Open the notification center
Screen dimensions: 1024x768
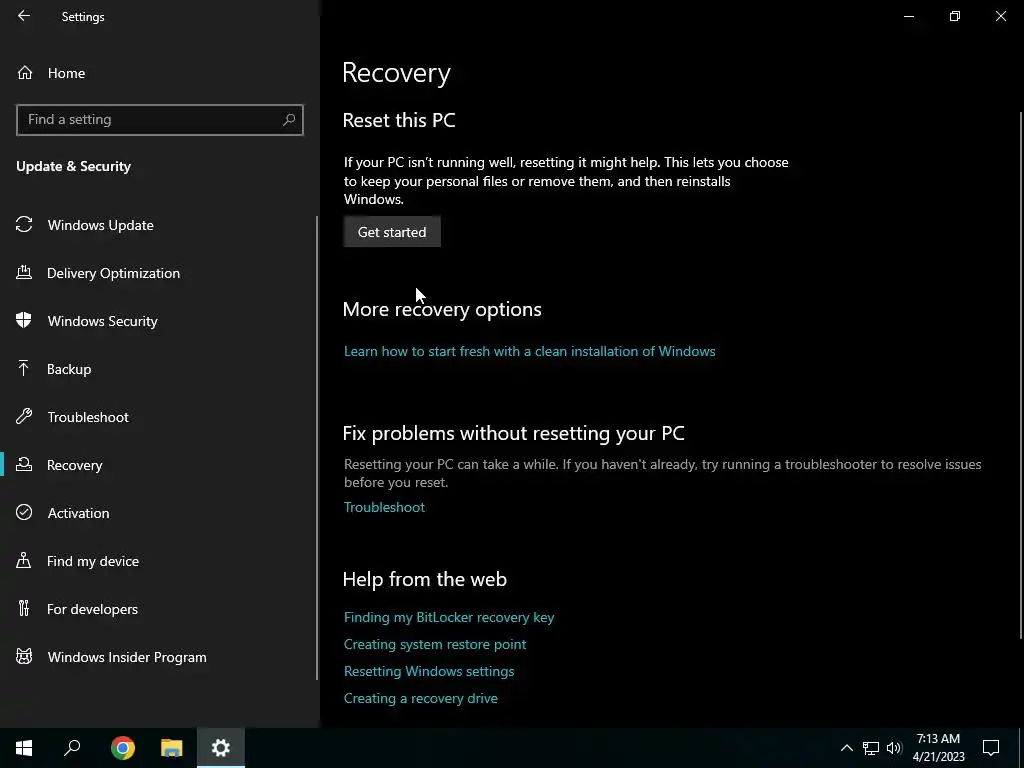991,748
